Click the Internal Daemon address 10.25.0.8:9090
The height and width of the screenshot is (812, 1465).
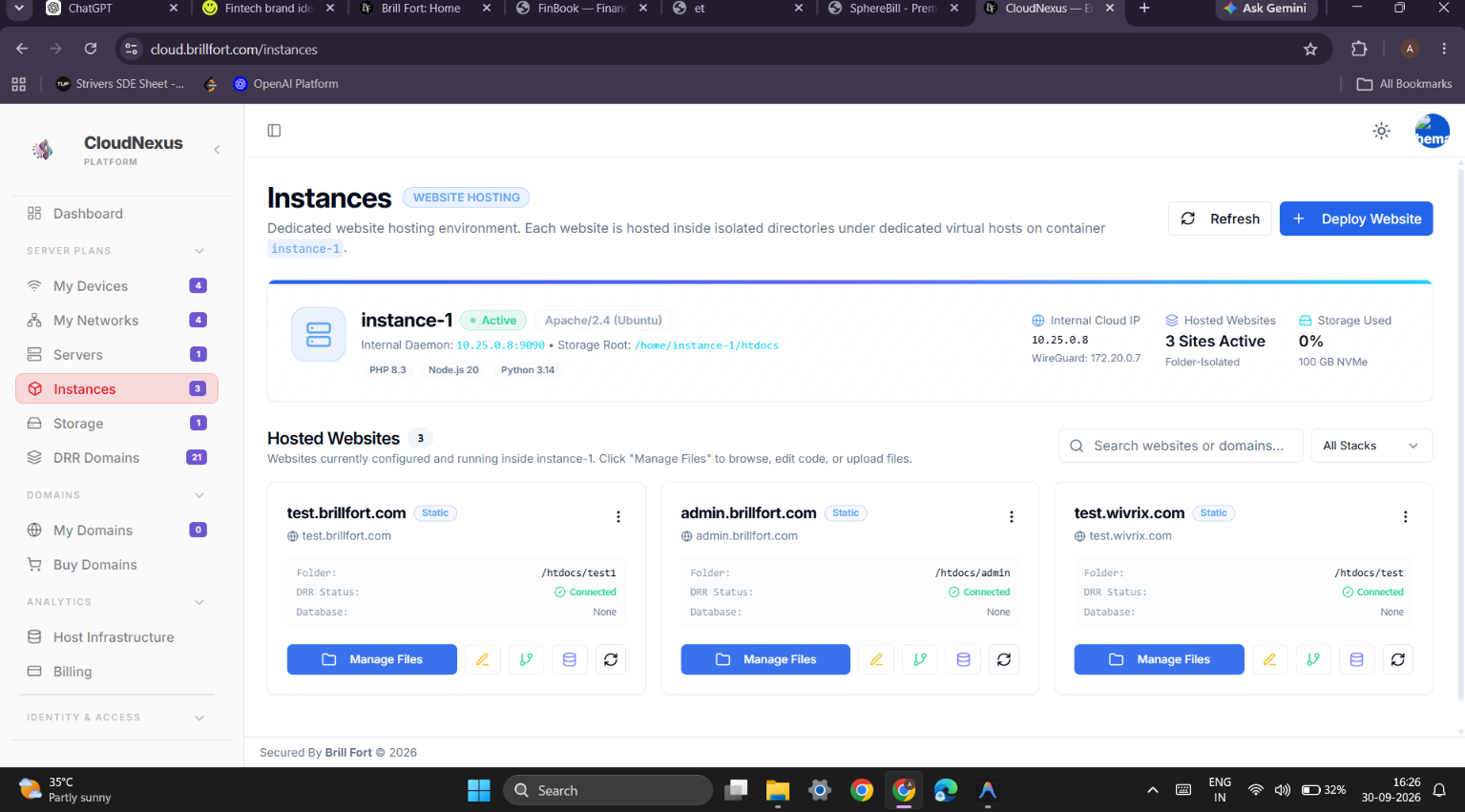click(x=500, y=345)
